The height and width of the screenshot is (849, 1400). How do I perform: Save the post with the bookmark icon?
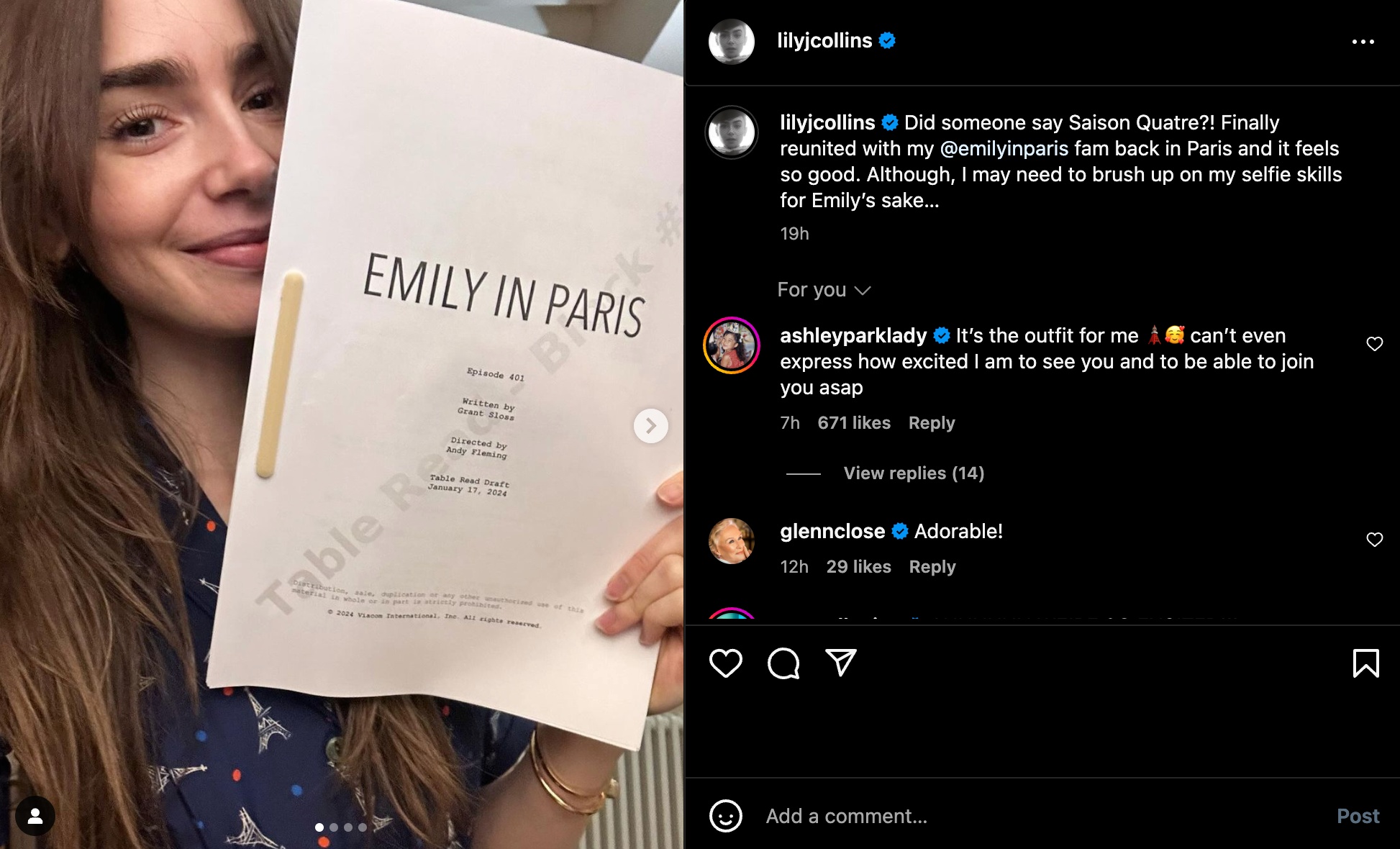[1365, 663]
